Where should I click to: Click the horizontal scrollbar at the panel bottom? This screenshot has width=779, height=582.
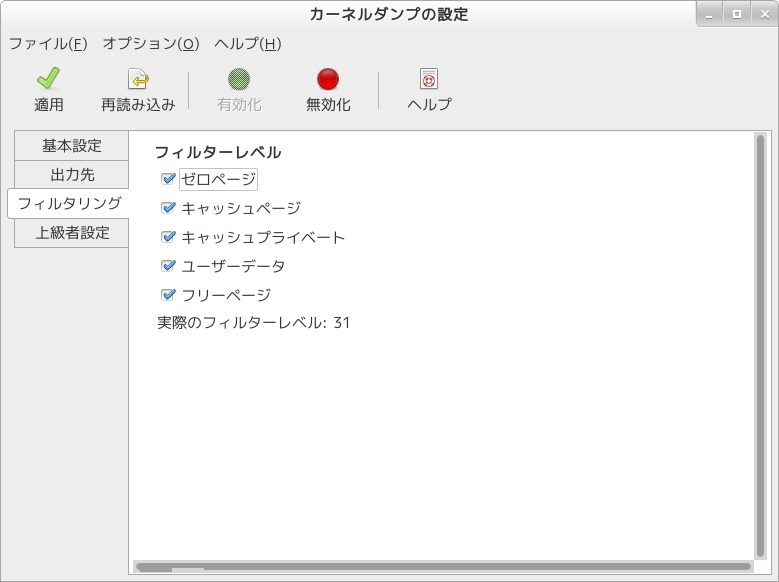(x=440, y=567)
